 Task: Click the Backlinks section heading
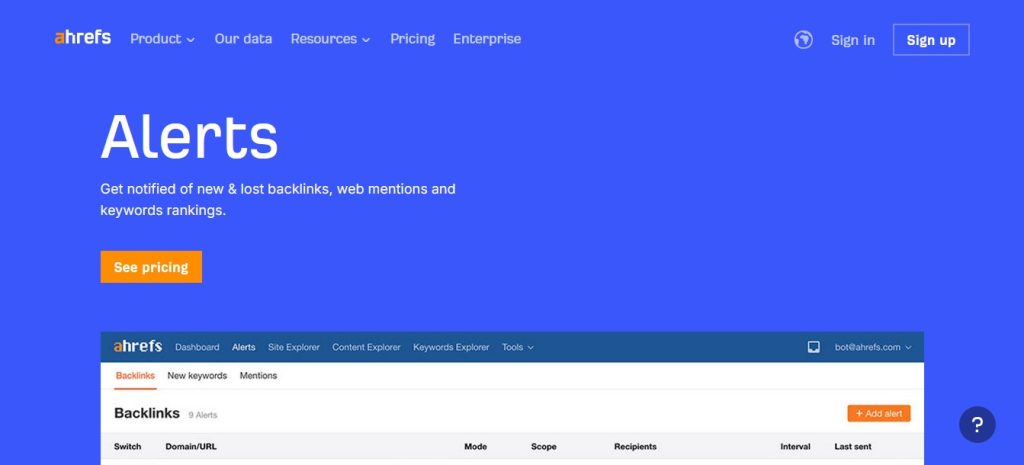(147, 413)
